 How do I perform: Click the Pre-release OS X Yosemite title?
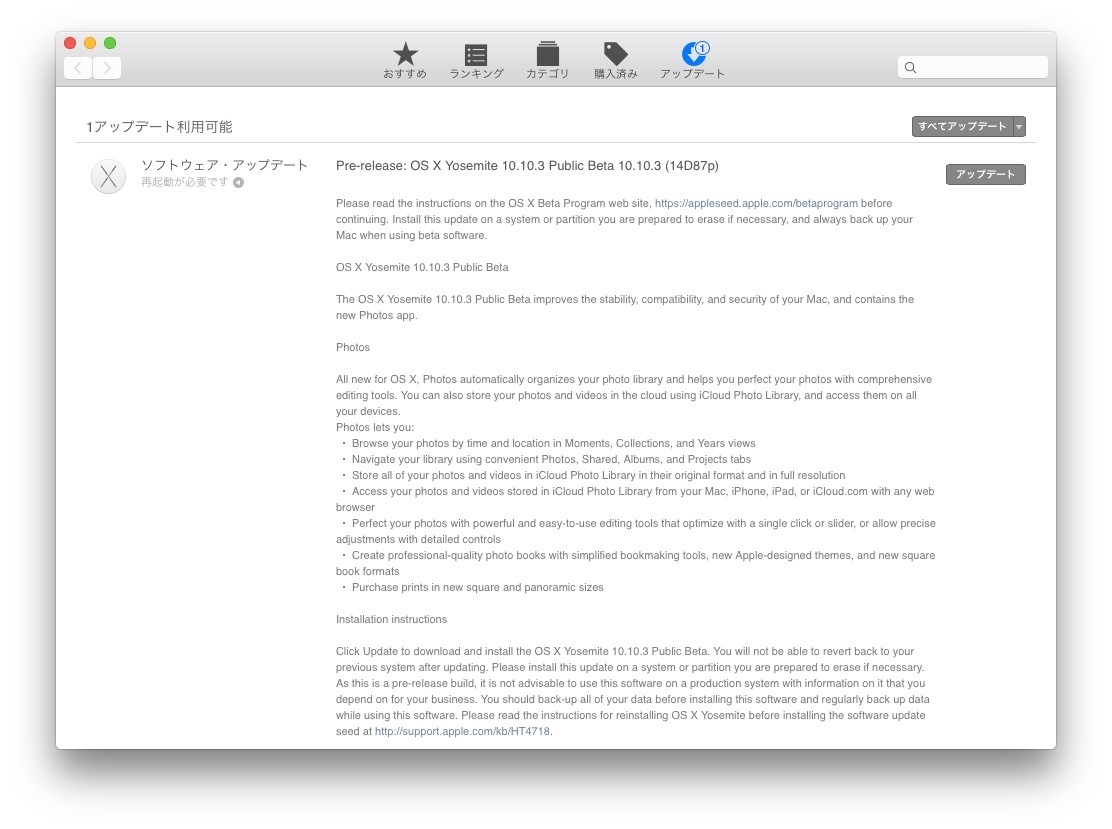pyautogui.click(x=527, y=165)
